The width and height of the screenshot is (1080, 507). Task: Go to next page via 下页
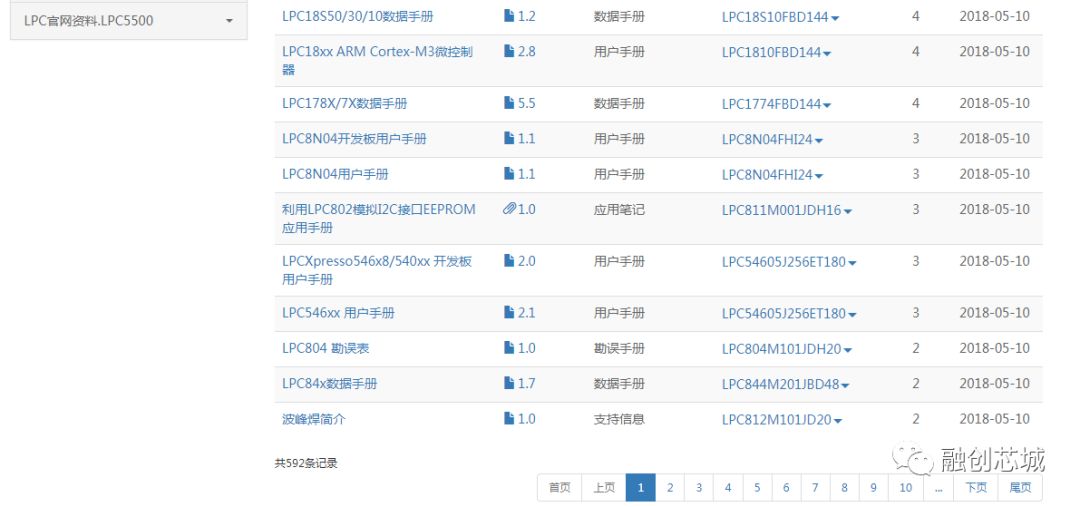pyautogui.click(x=975, y=488)
